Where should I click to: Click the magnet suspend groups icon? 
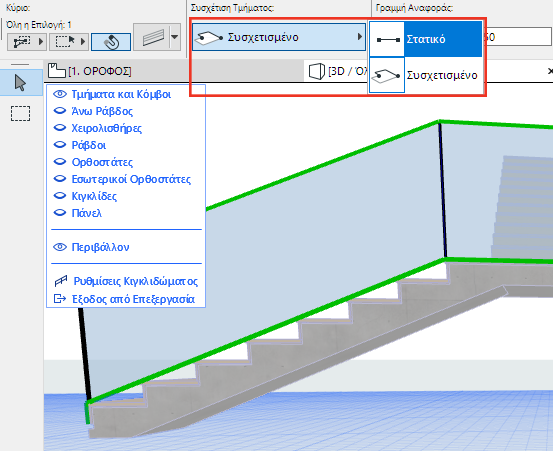(111, 42)
